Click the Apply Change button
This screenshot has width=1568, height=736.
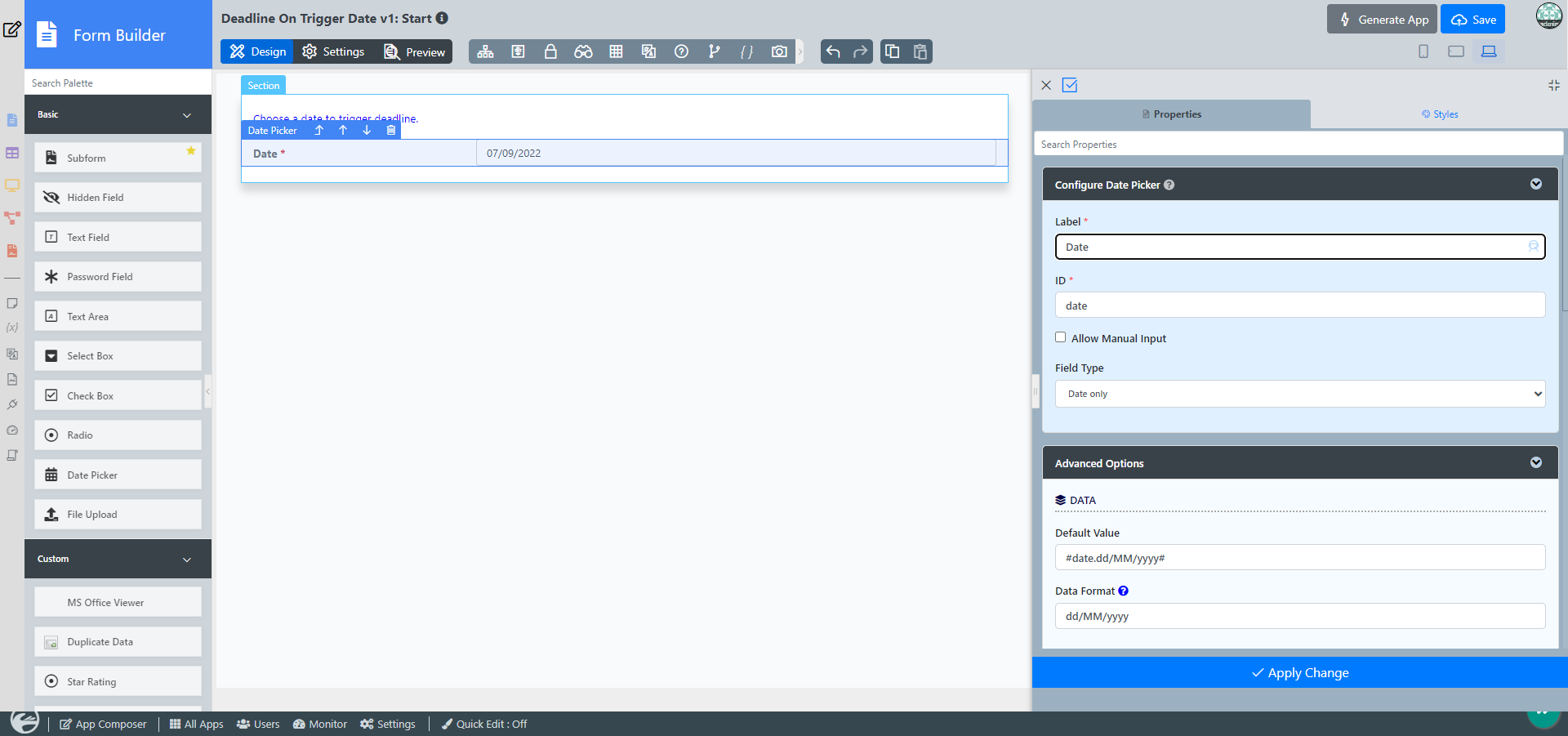point(1300,672)
